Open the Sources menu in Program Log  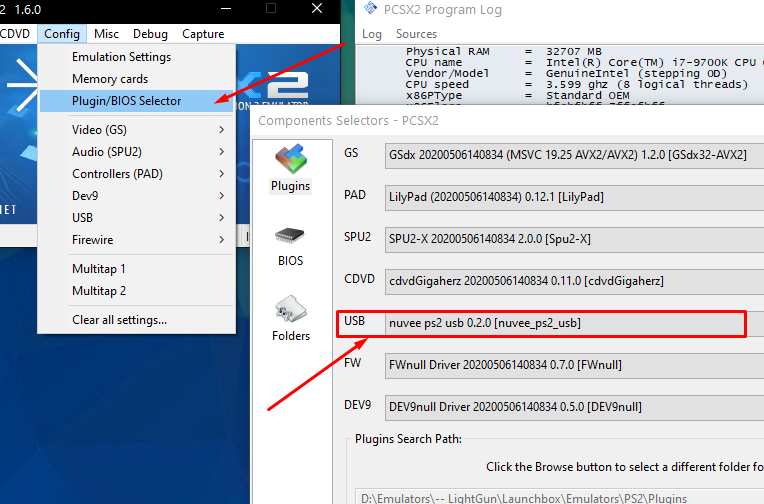[417, 34]
